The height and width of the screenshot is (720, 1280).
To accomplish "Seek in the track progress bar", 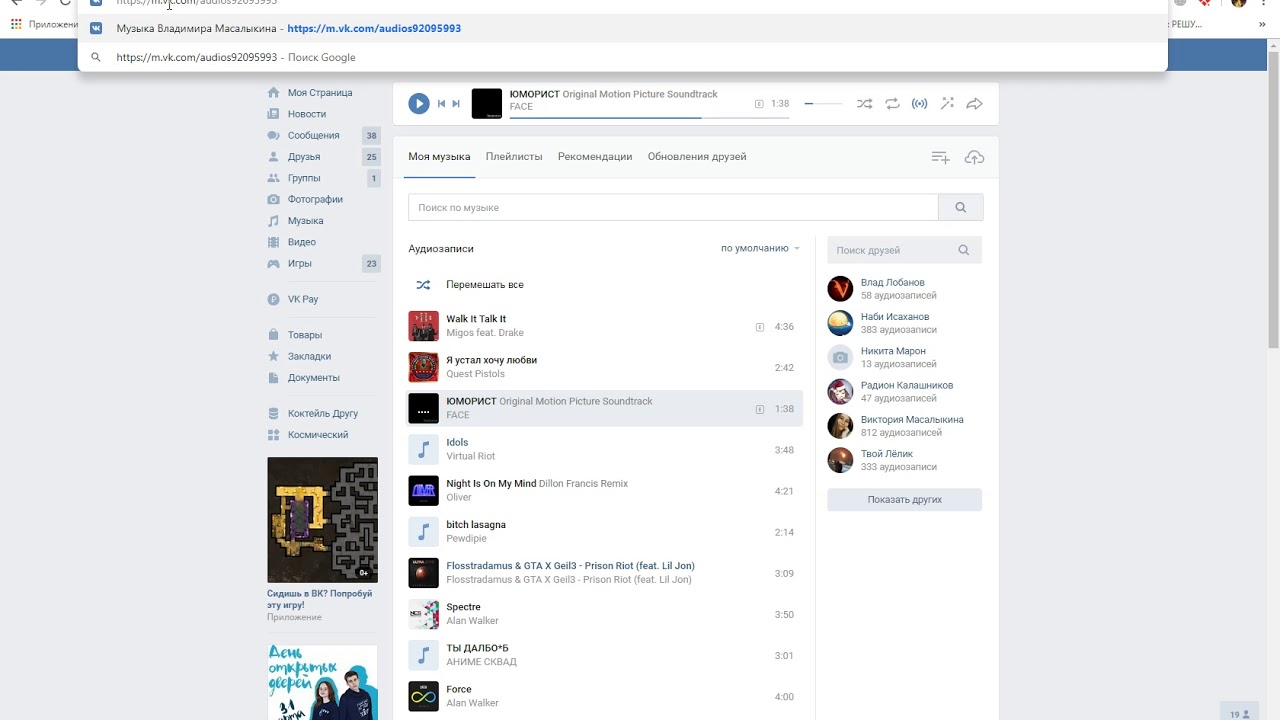I will click(x=649, y=117).
